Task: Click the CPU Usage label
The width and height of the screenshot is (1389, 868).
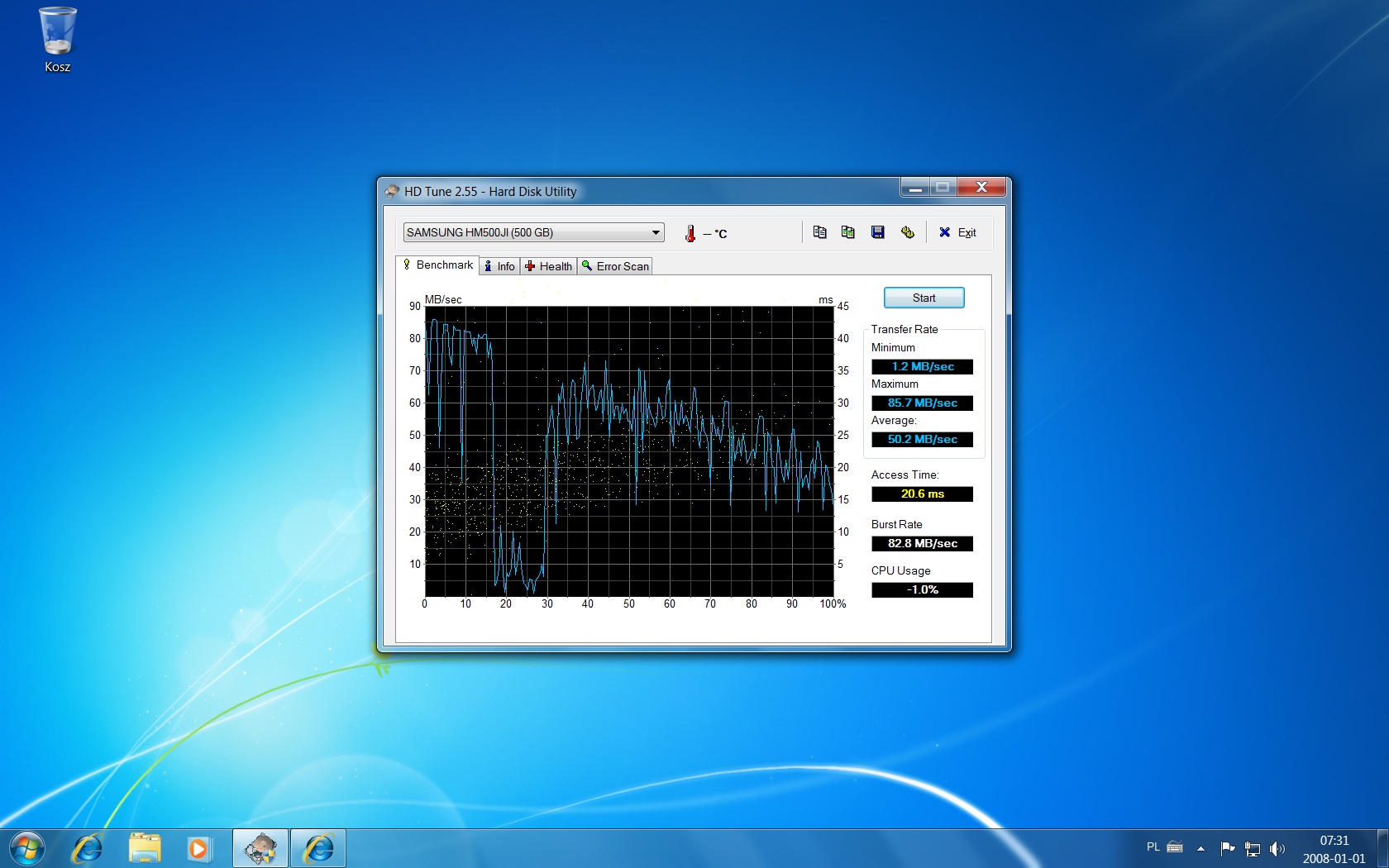Action: coord(900,570)
